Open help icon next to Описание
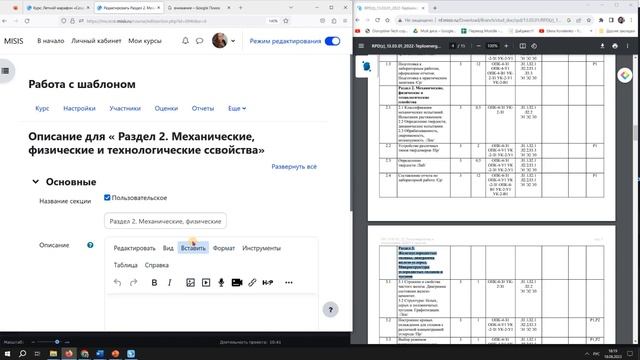 tap(90, 245)
